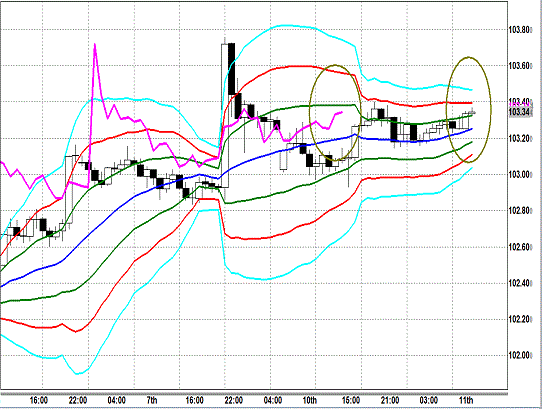Image resolution: width=542 pixels, height=409 pixels.
Task: Click the 21:00 time axis label
Action: point(390,400)
